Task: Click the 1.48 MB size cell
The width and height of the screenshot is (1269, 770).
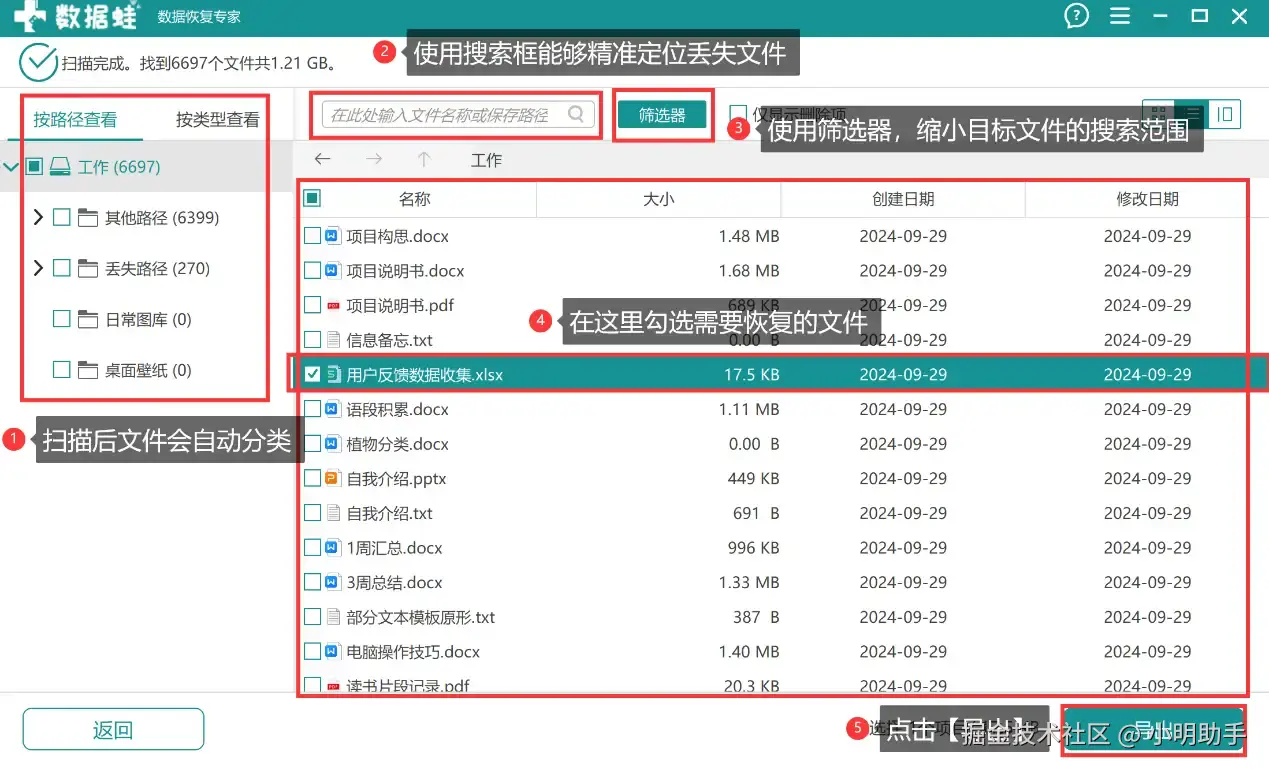Action: tap(749, 237)
